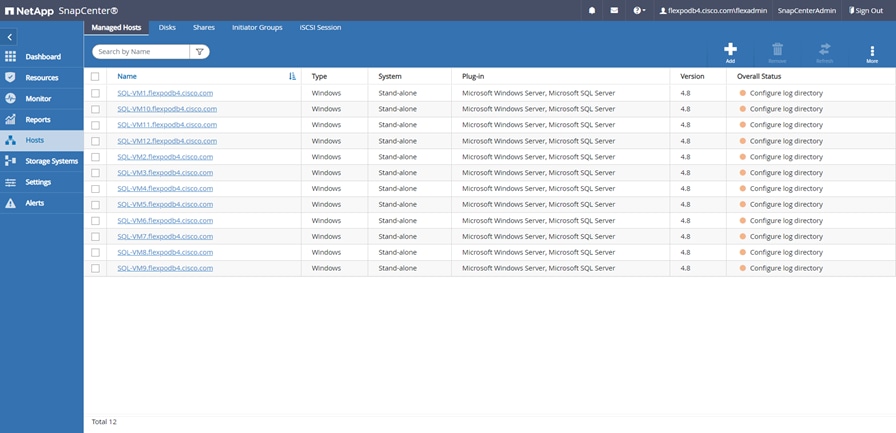
Task: Open the Reports chart icon
Action: tap(10, 119)
